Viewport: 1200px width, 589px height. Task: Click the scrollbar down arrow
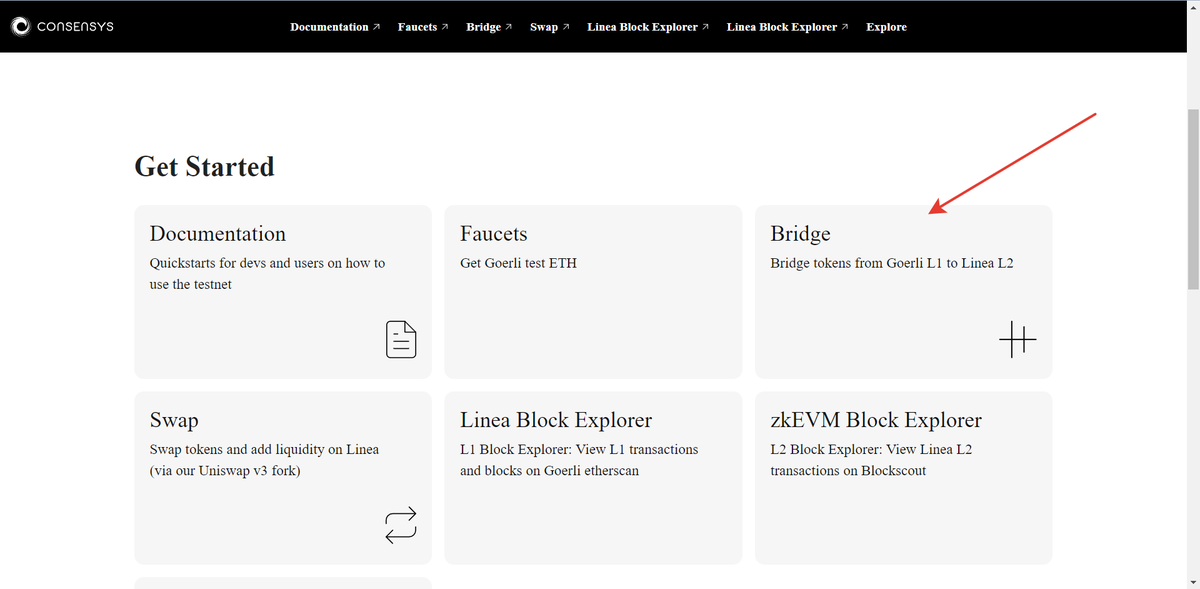(1191, 581)
